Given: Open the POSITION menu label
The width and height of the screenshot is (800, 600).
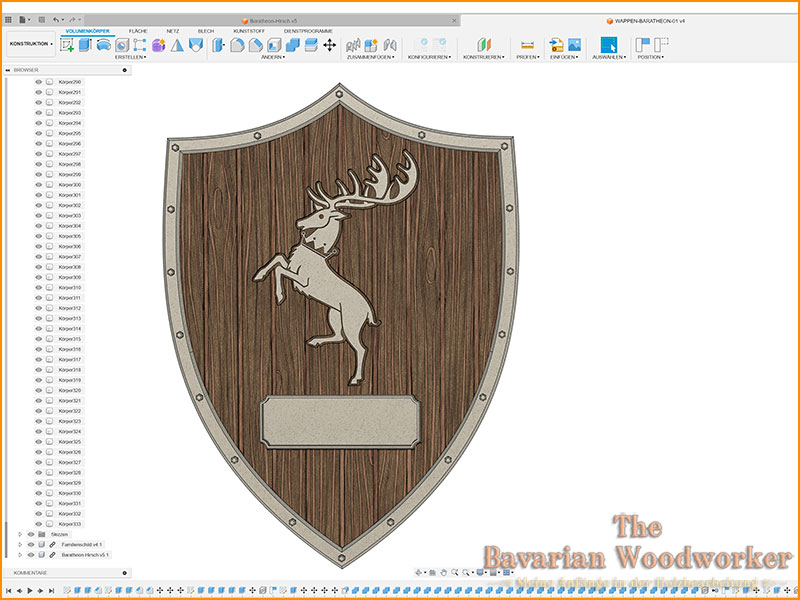Looking at the screenshot, I should tap(651, 57).
